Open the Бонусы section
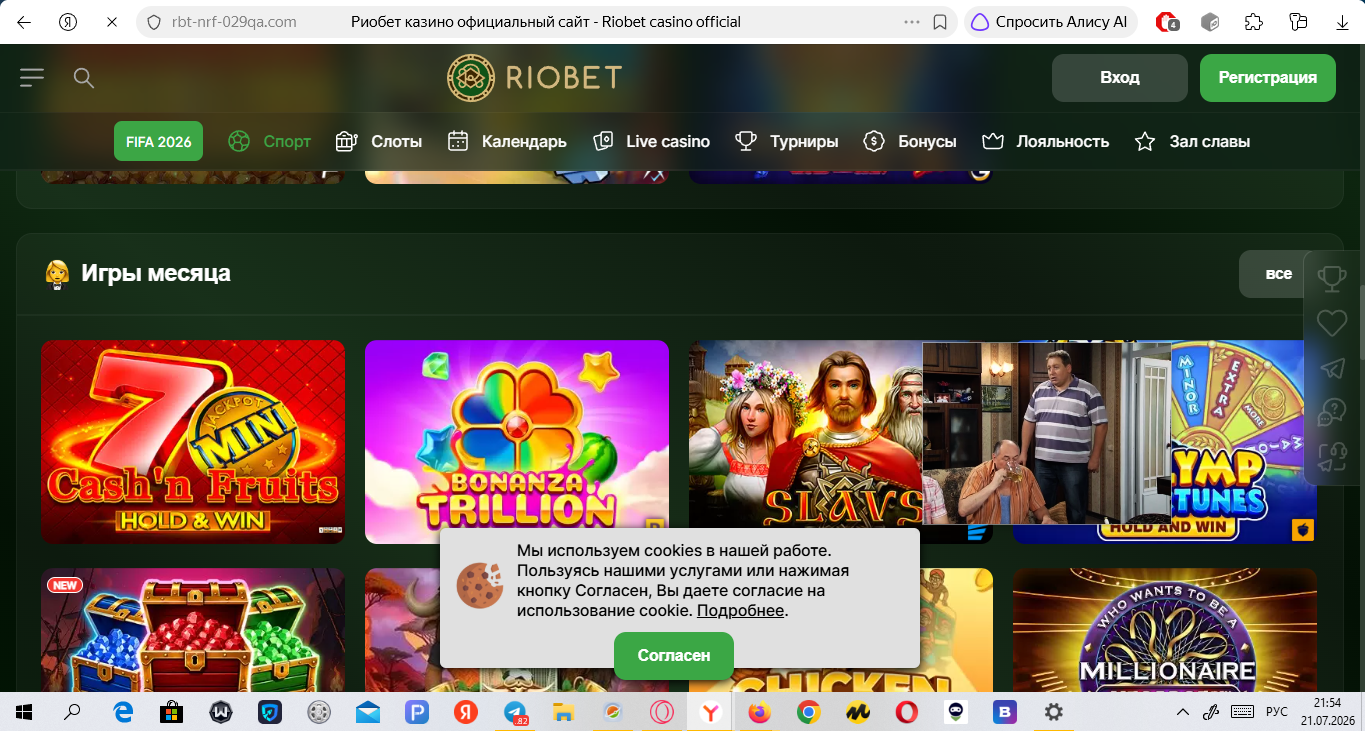Image resolution: width=1365 pixels, height=731 pixels. (x=910, y=141)
